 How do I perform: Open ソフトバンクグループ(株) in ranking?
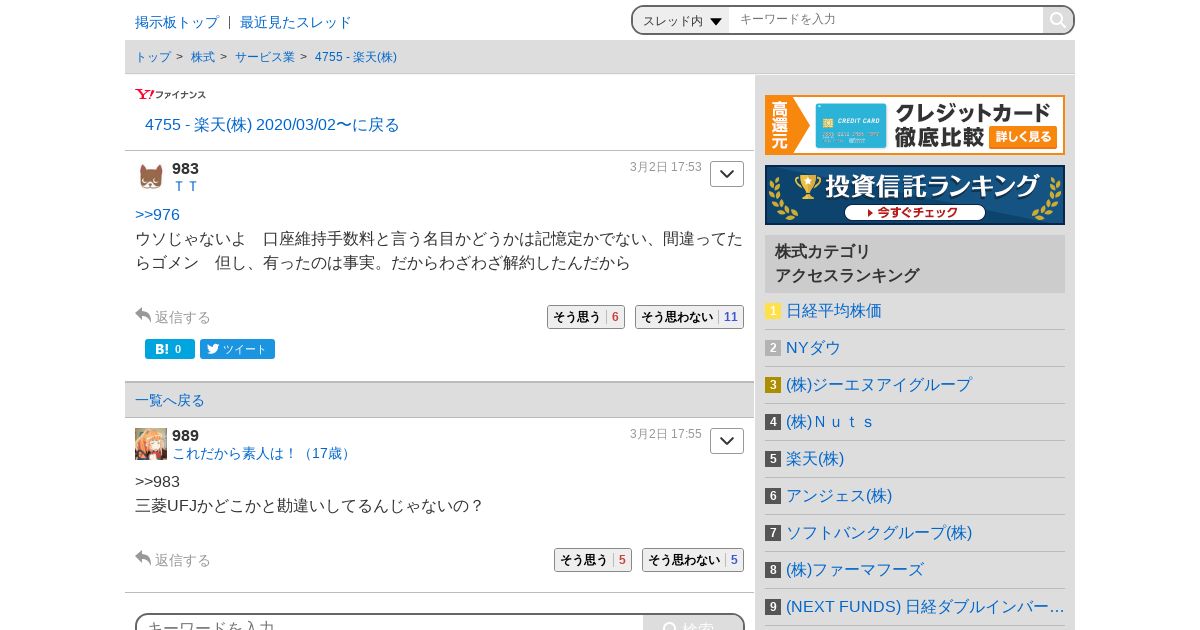879,533
